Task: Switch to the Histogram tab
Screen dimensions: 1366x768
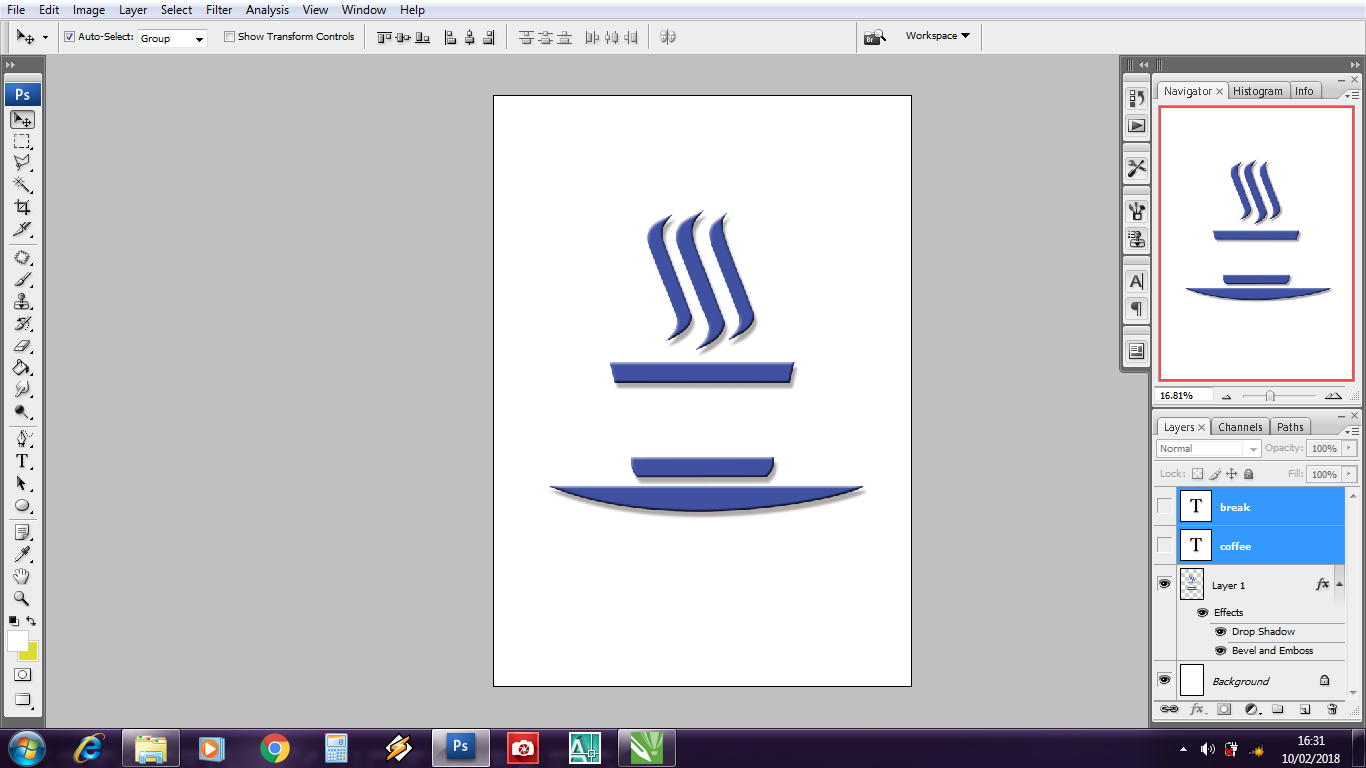Action: pyautogui.click(x=1257, y=91)
